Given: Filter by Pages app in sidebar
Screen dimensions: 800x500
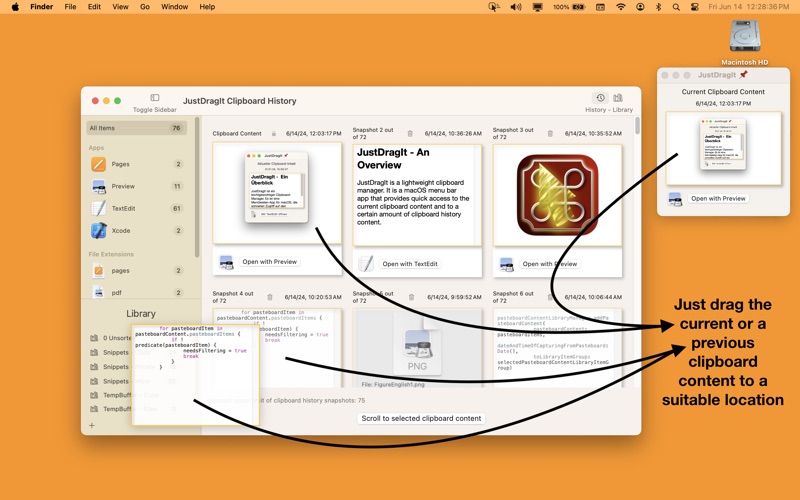Looking at the screenshot, I should [x=136, y=164].
